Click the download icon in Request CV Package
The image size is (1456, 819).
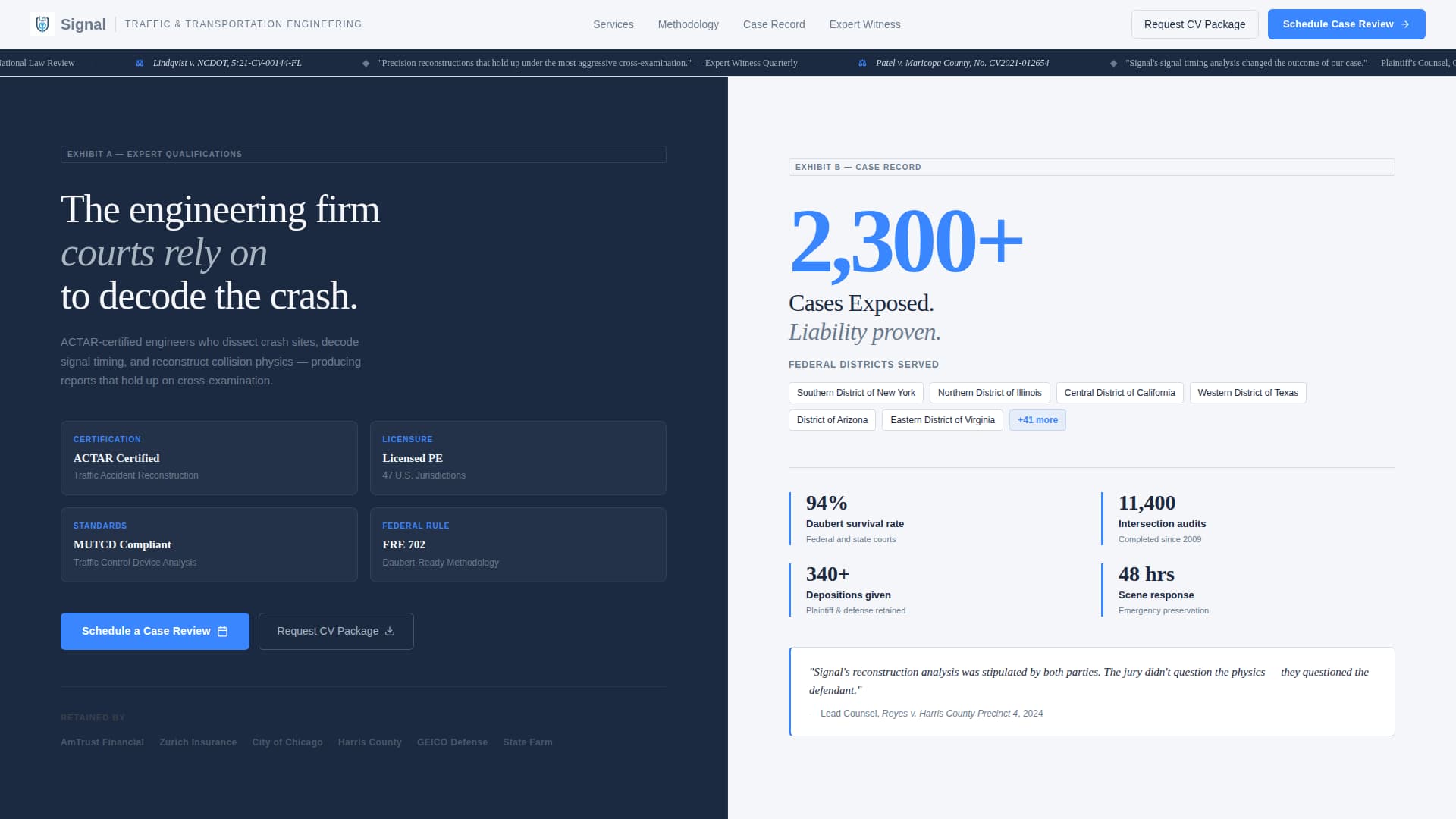[x=390, y=631]
